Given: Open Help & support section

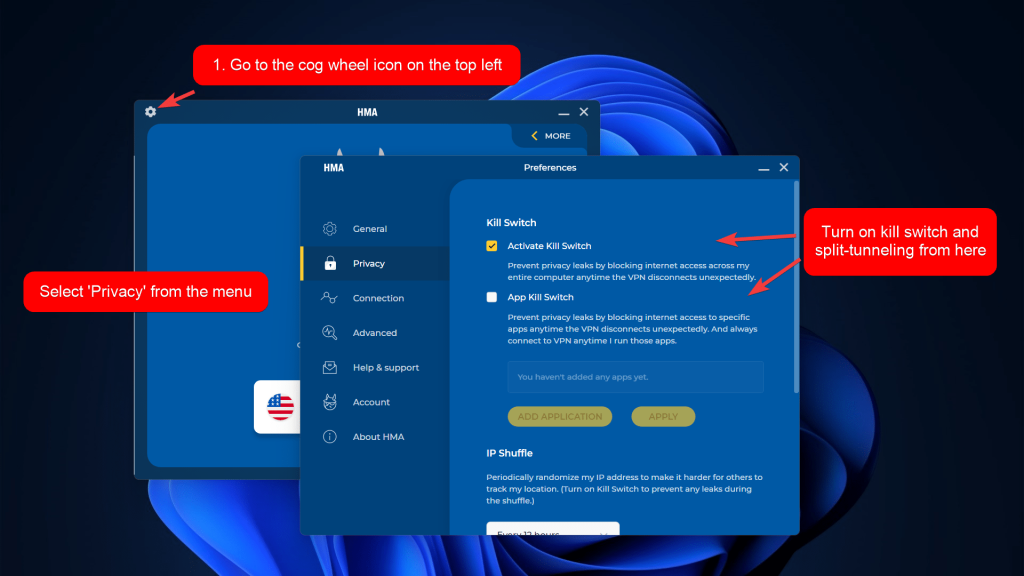Looking at the screenshot, I should coord(376,367).
